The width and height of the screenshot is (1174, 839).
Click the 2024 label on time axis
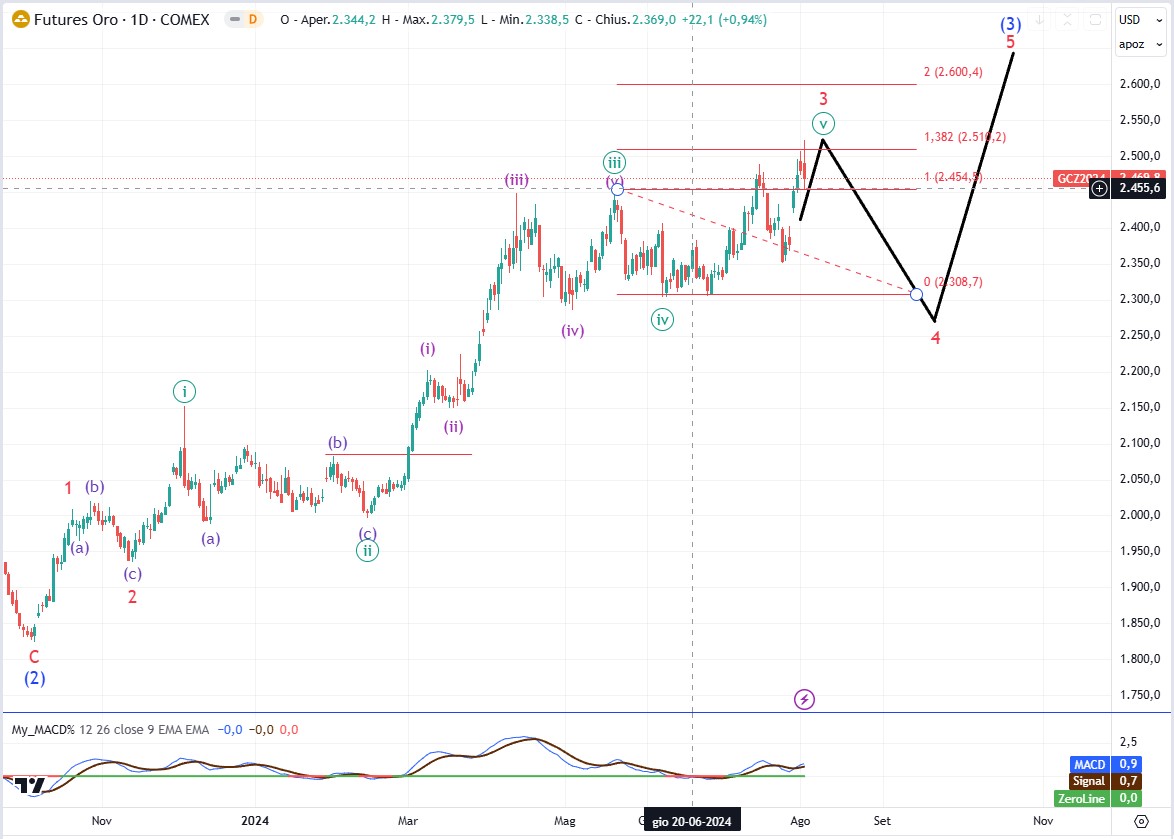(x=255, y=821)
